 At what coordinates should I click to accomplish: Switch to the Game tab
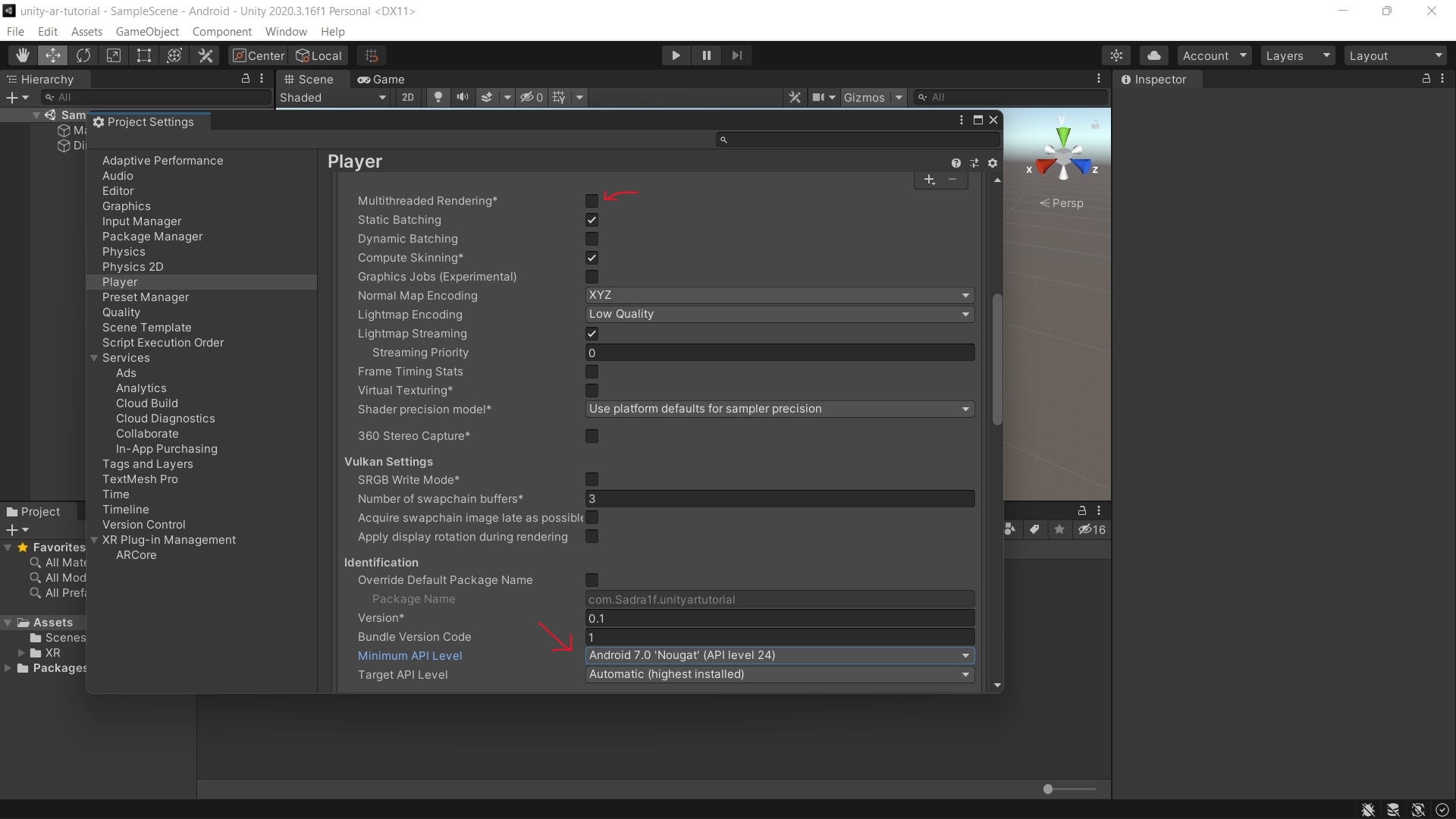tap(381, 79)
